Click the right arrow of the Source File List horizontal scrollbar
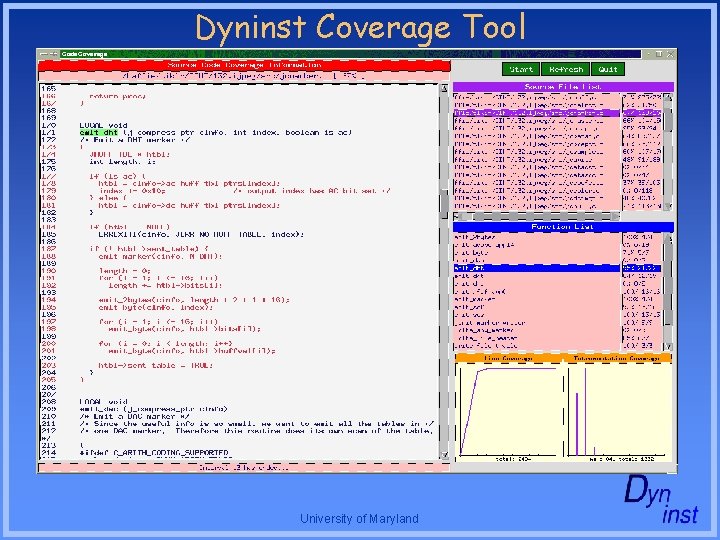The image size is (720, 540). [x=616, y=215]
